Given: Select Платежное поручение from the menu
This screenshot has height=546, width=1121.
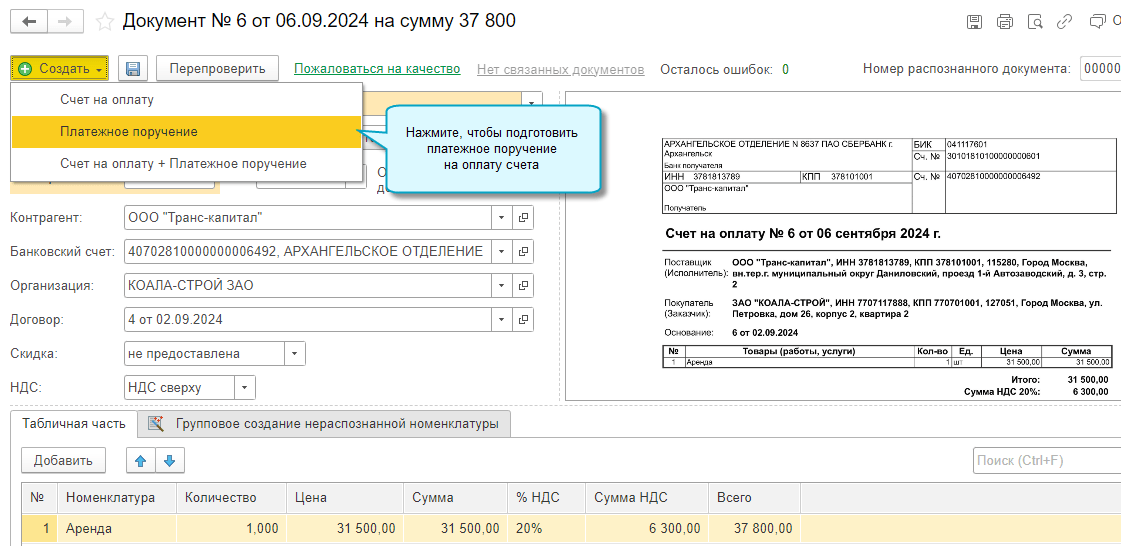Looking at the screenshot, I should tap(129, 132).
